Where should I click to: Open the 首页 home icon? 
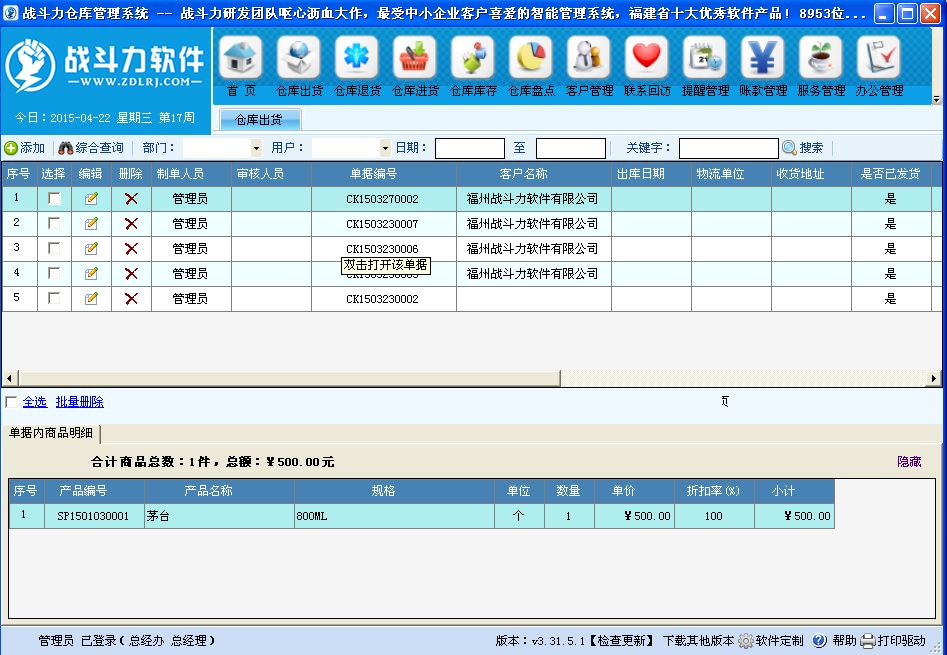(x=240, y=59)
